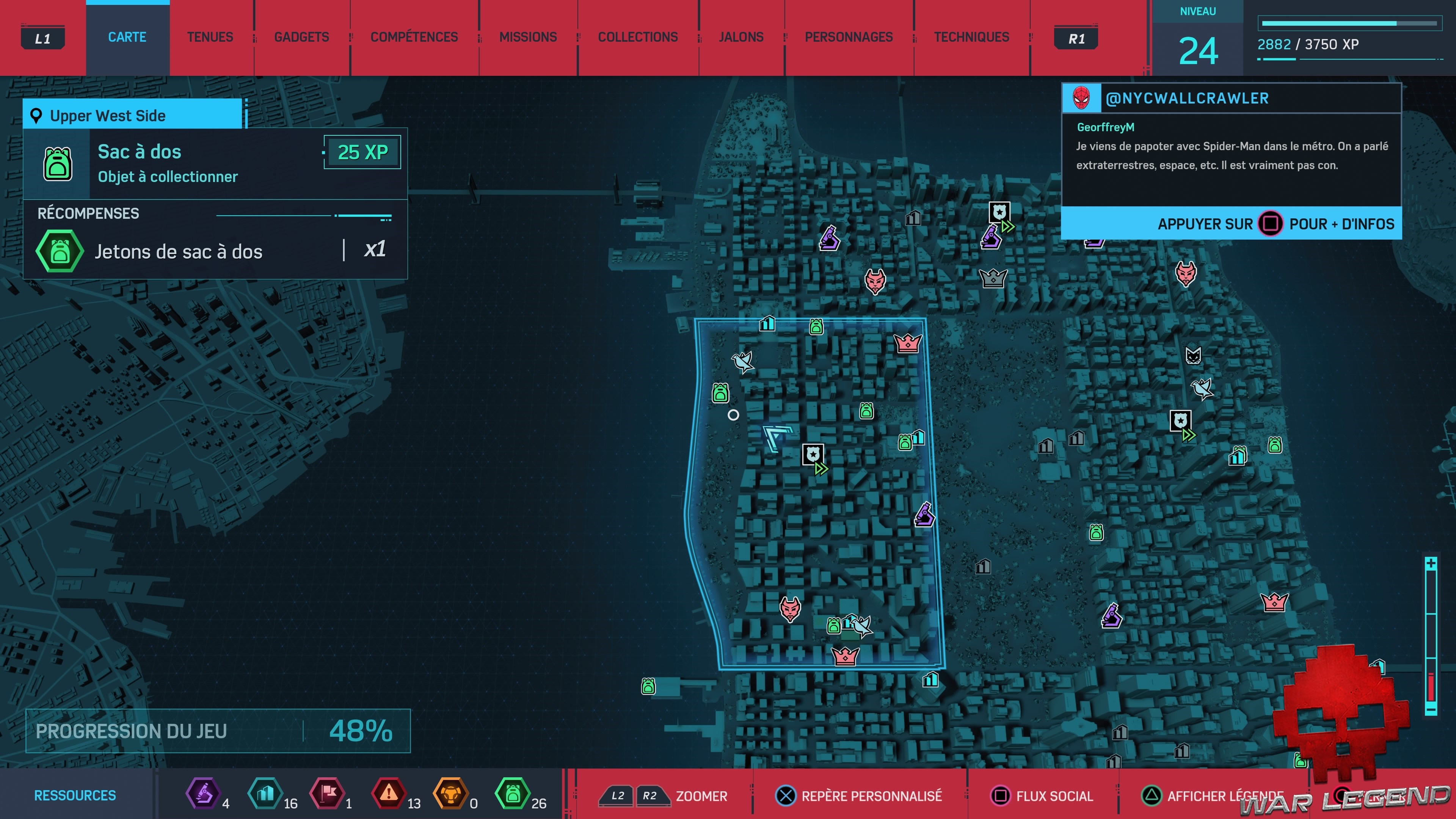The image size is (1456, 819).
Task: Switch to the Gadgets tab
Action: coord(301,37)
